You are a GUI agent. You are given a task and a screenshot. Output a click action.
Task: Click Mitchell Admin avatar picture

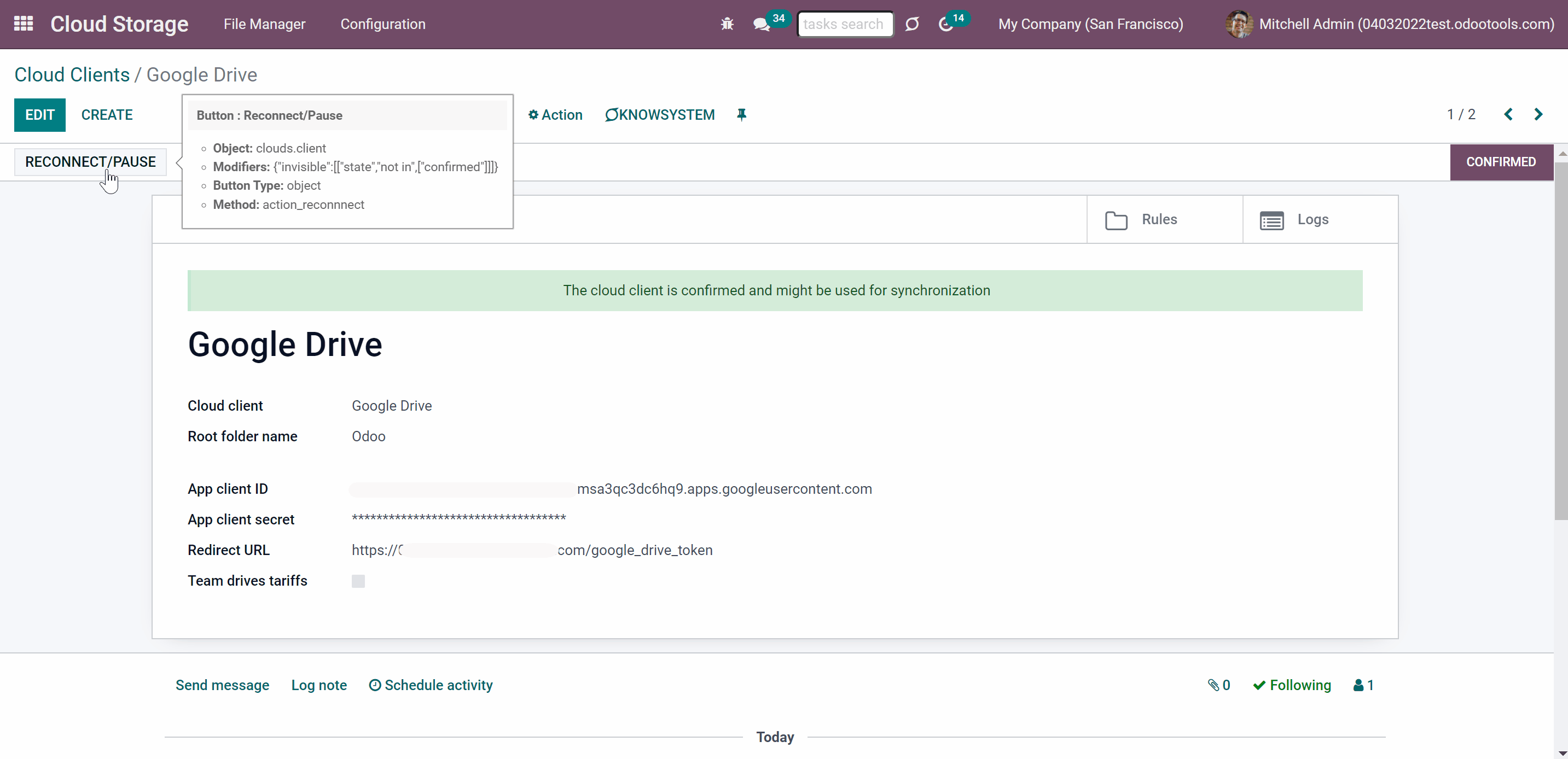1238,24
